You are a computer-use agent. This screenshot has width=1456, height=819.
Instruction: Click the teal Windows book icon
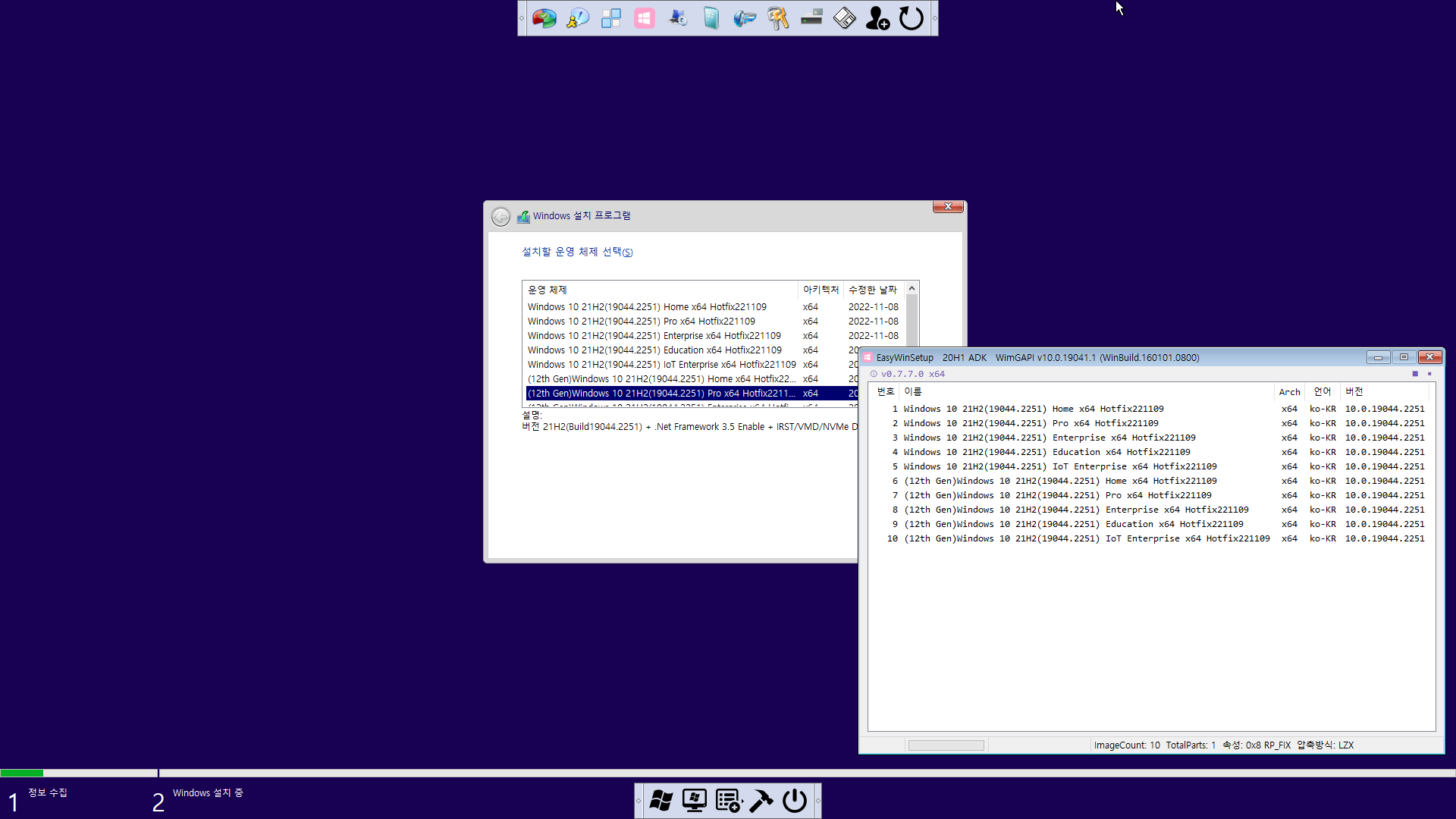(711, 18)
